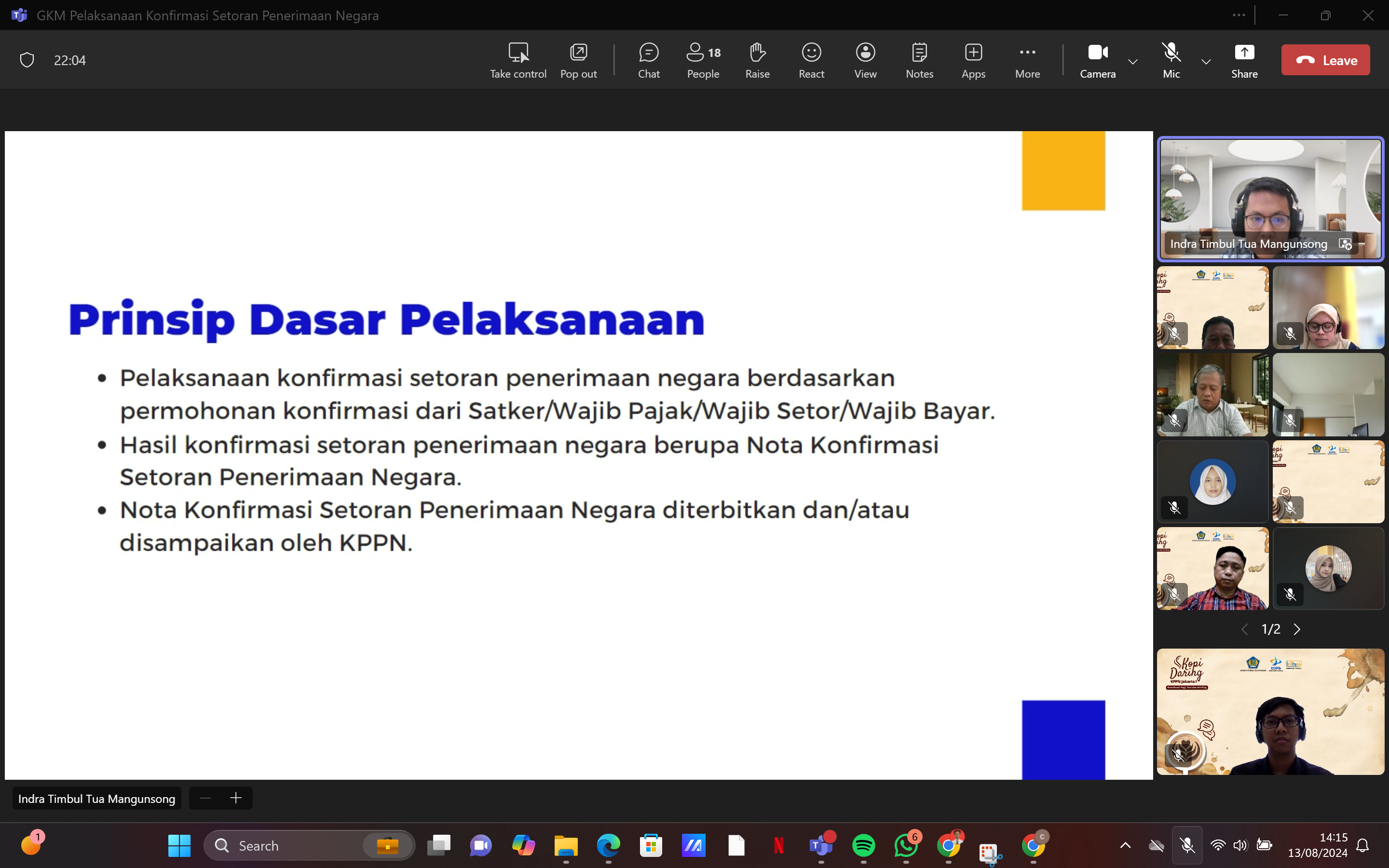Expand camera options dropdown arrow
1389x868 pixels.
[1132, 61]
